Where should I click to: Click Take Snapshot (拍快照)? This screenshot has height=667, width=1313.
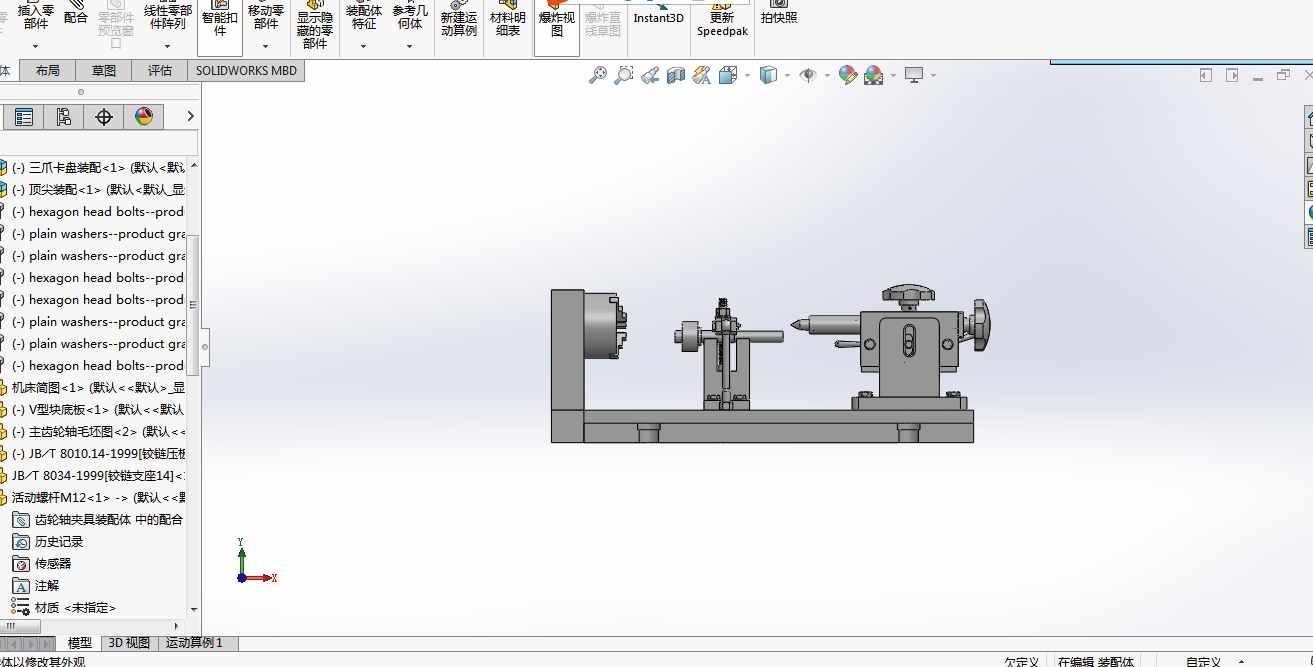(x=778, y=14)
